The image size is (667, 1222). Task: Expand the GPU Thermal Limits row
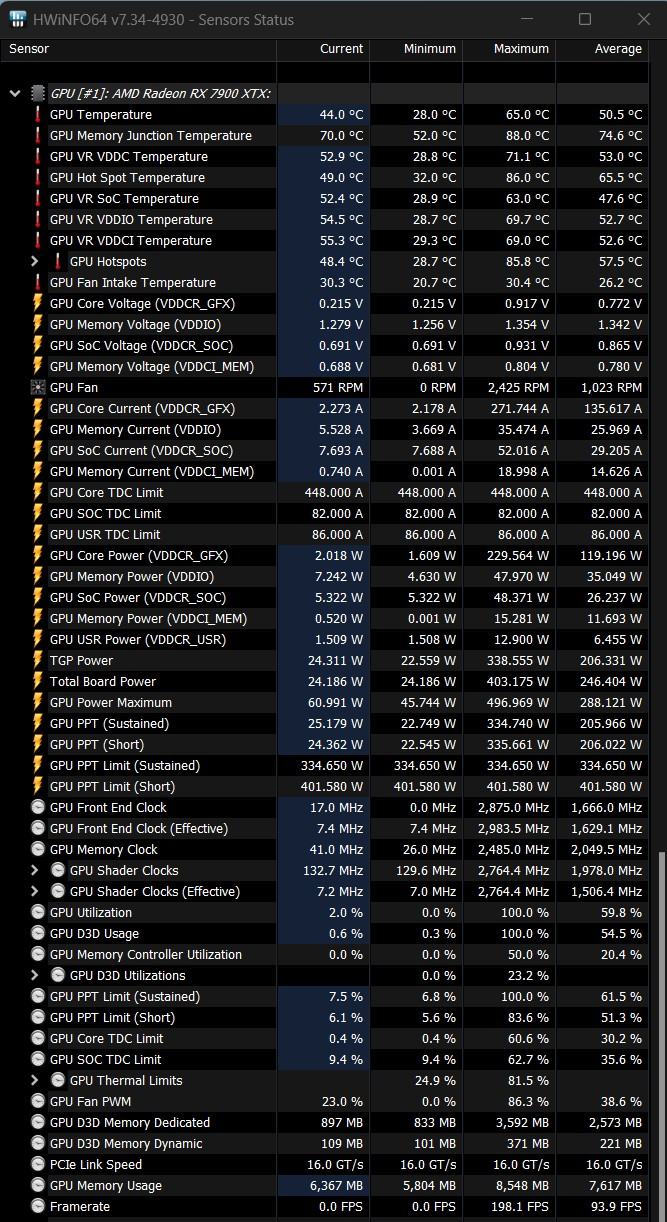[x=36, y=1080]
